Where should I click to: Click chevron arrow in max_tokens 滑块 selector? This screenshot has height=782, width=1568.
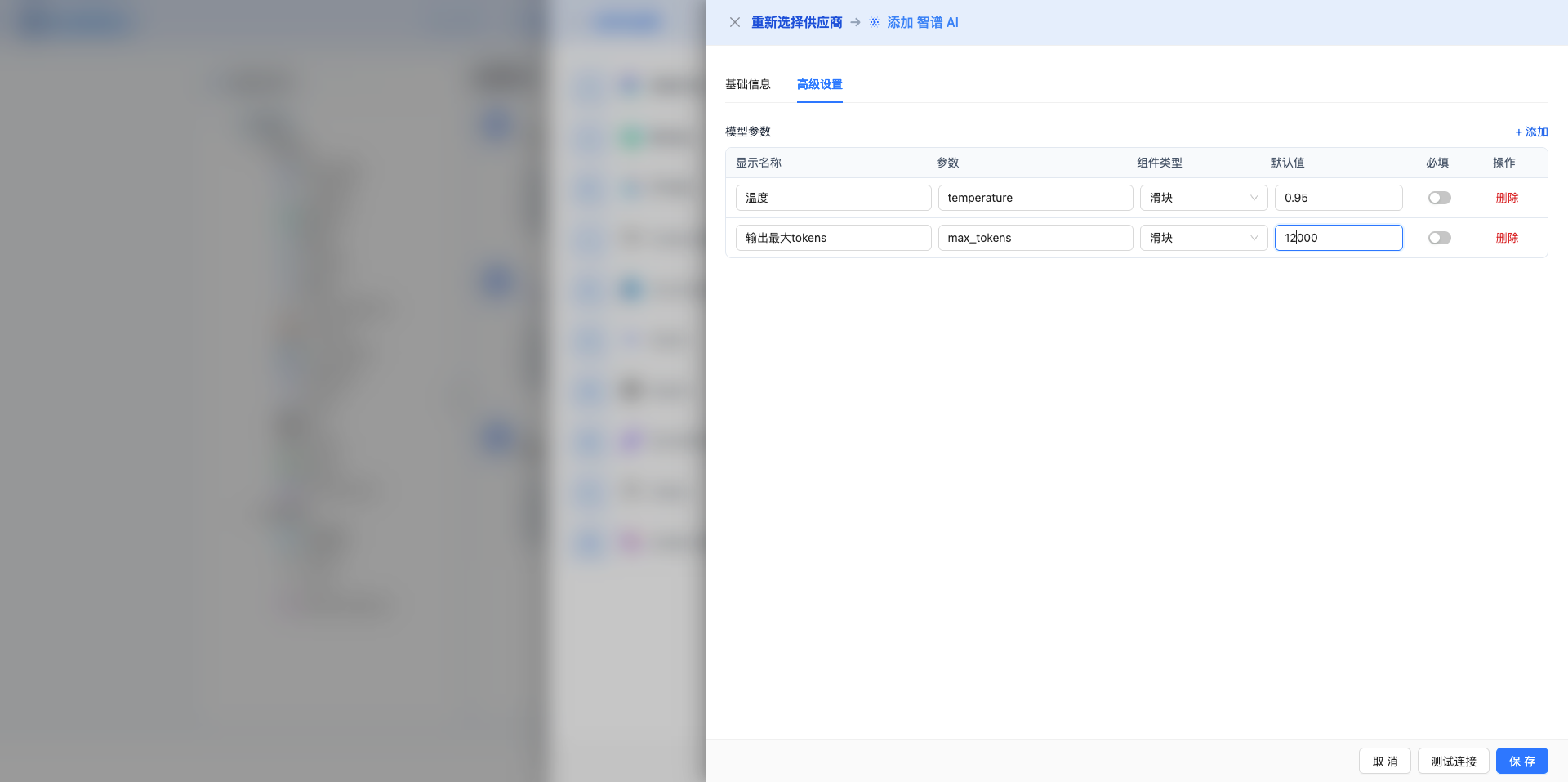click(1254, 238)
